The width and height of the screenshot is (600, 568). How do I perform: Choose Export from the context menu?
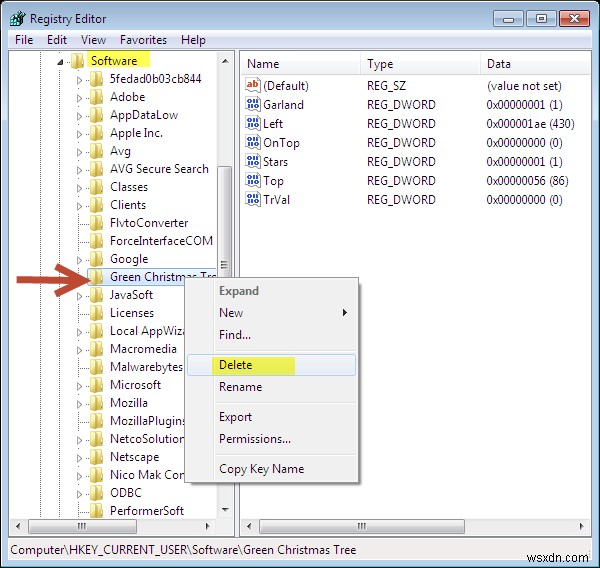[272, 417]
